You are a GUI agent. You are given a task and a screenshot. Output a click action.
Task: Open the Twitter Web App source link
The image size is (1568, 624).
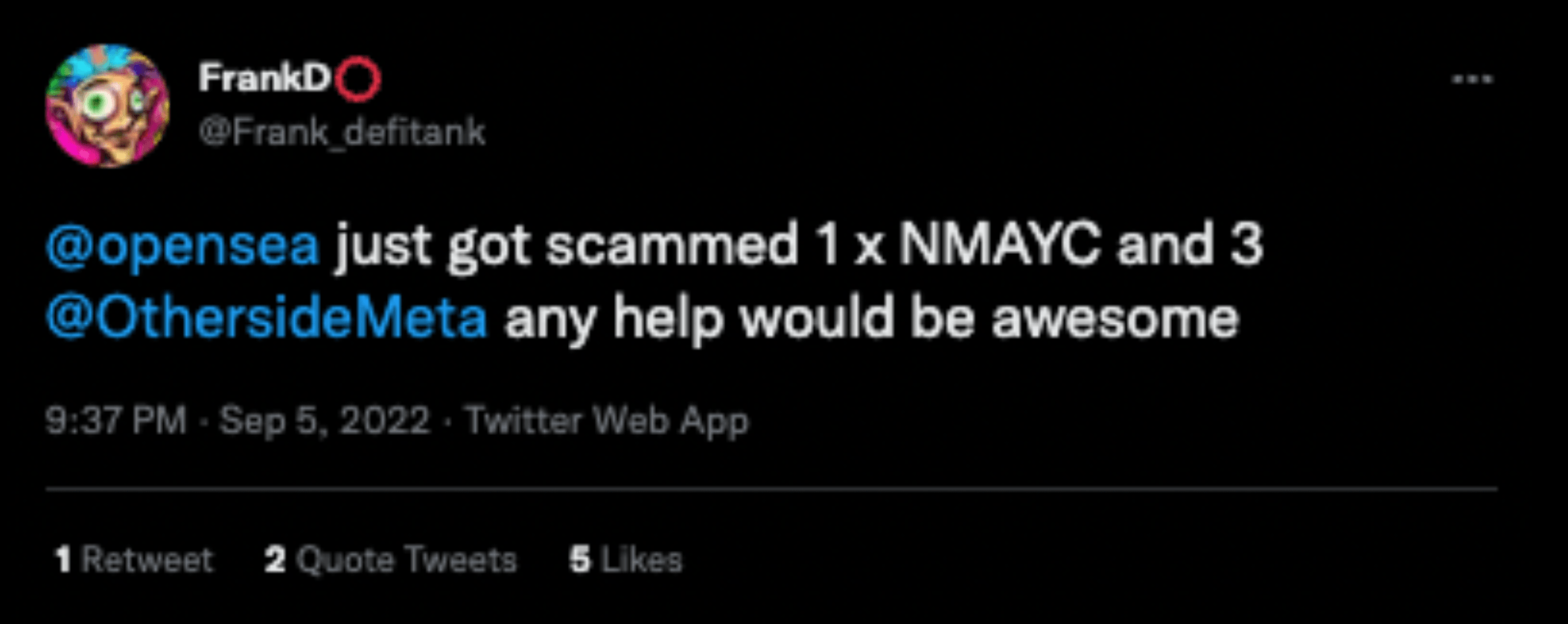(x=607, y=421)
